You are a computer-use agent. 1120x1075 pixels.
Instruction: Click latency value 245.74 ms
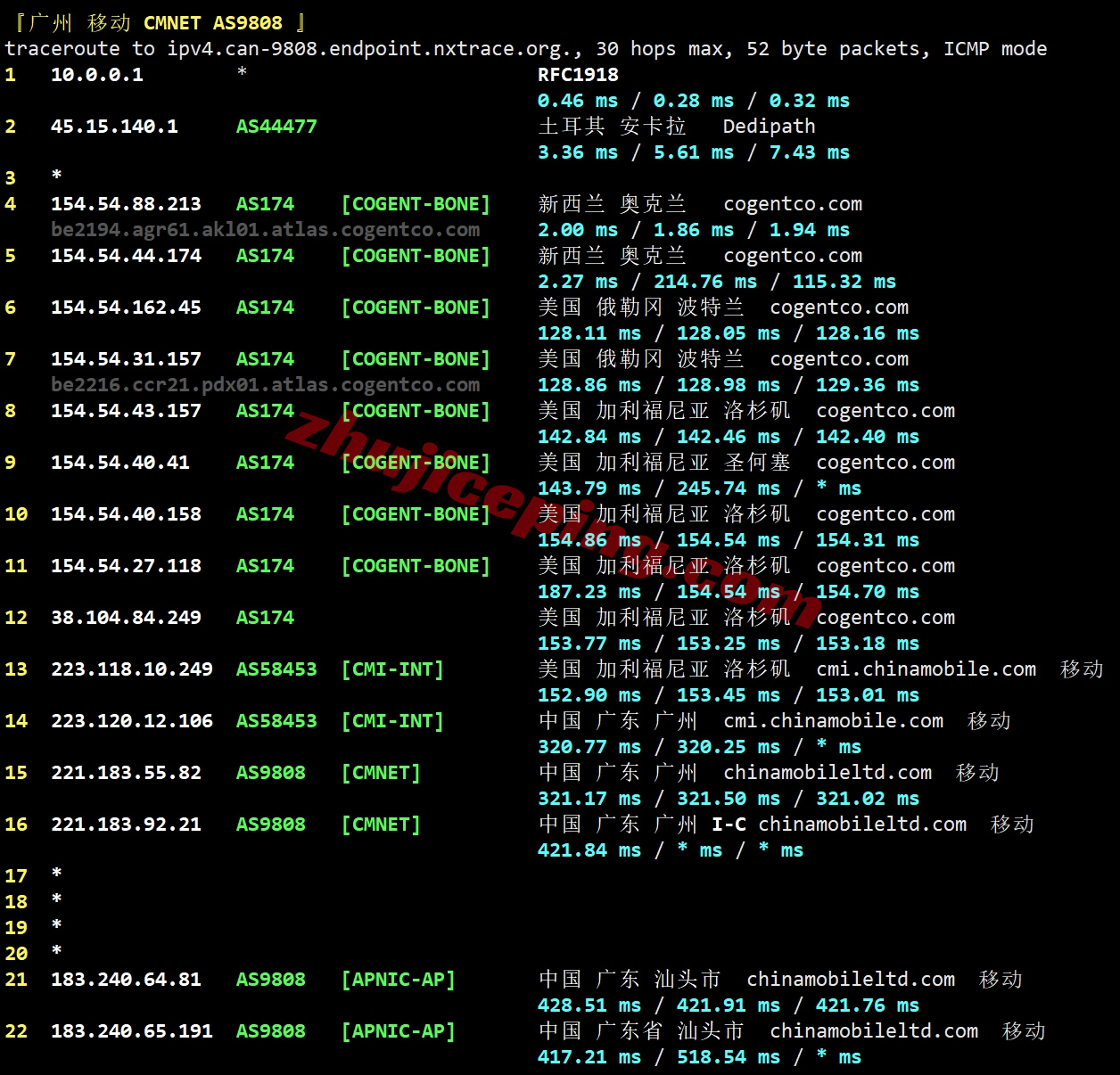[x=729, y=488]
